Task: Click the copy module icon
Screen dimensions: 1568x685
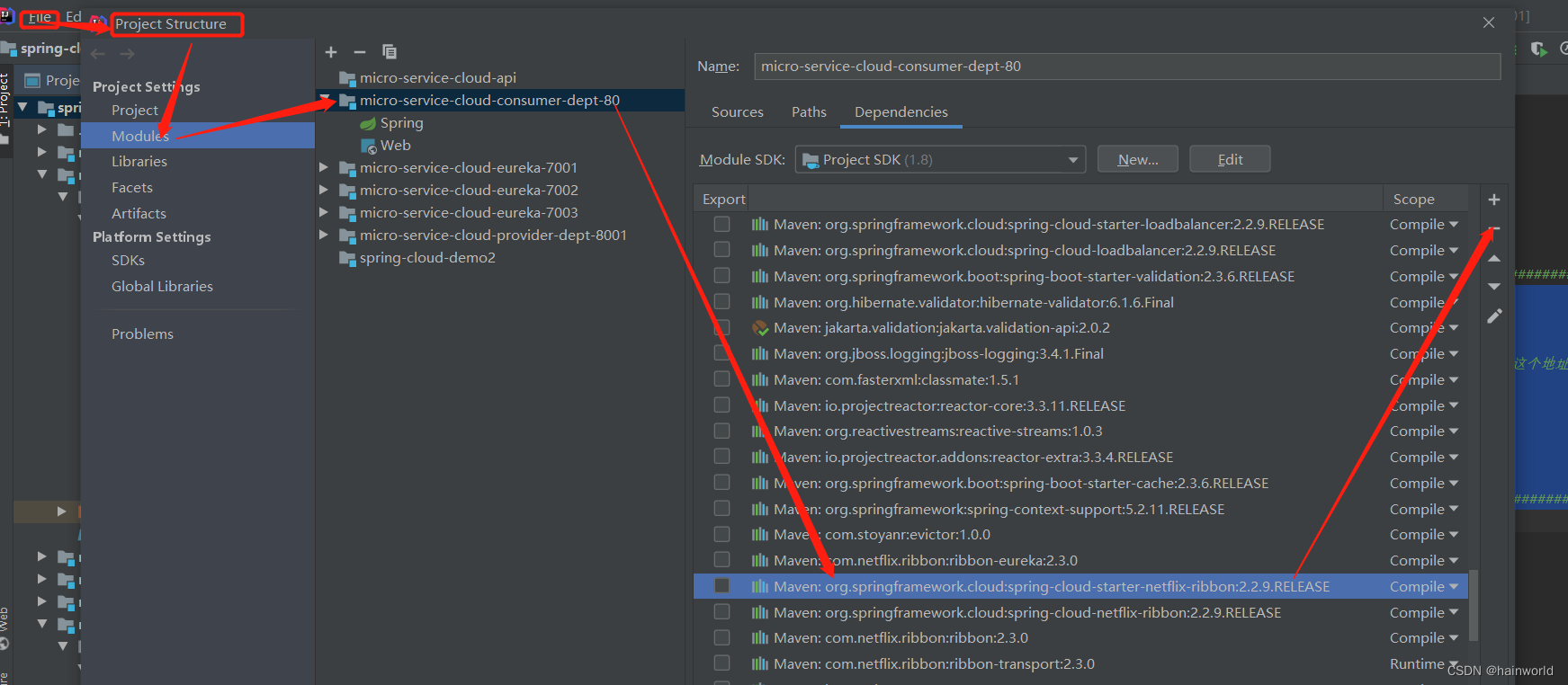Action: tap(390, 52)
